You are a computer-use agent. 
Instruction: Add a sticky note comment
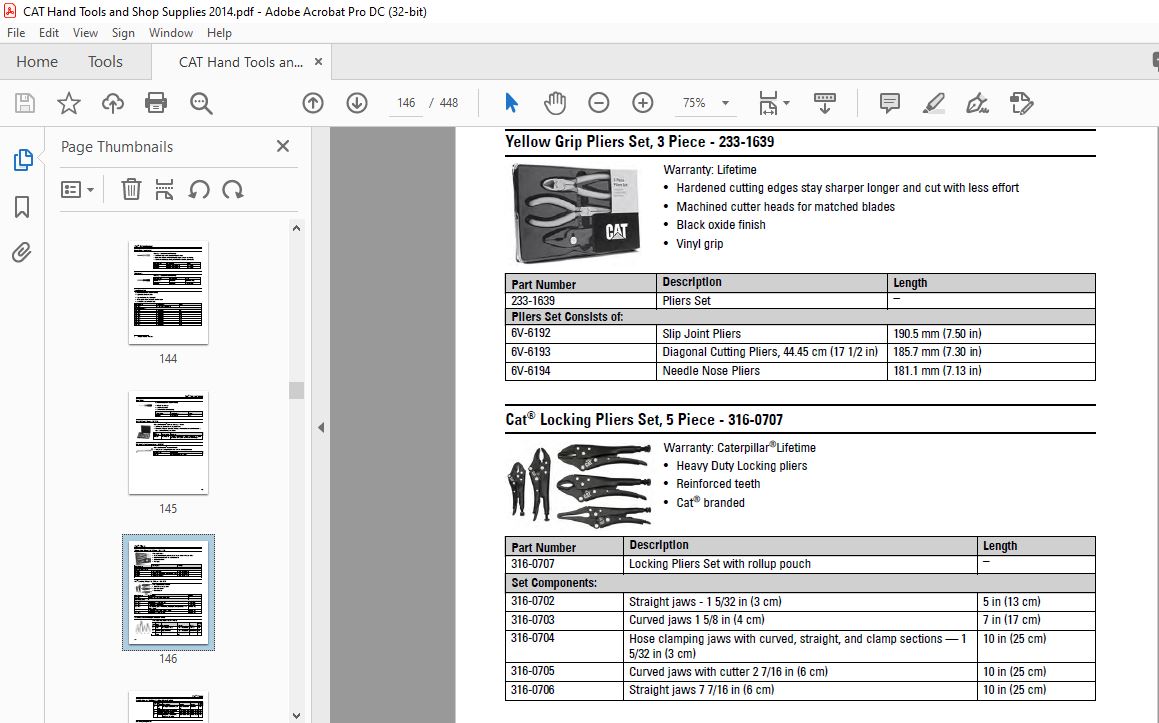(x=890, y=103)
